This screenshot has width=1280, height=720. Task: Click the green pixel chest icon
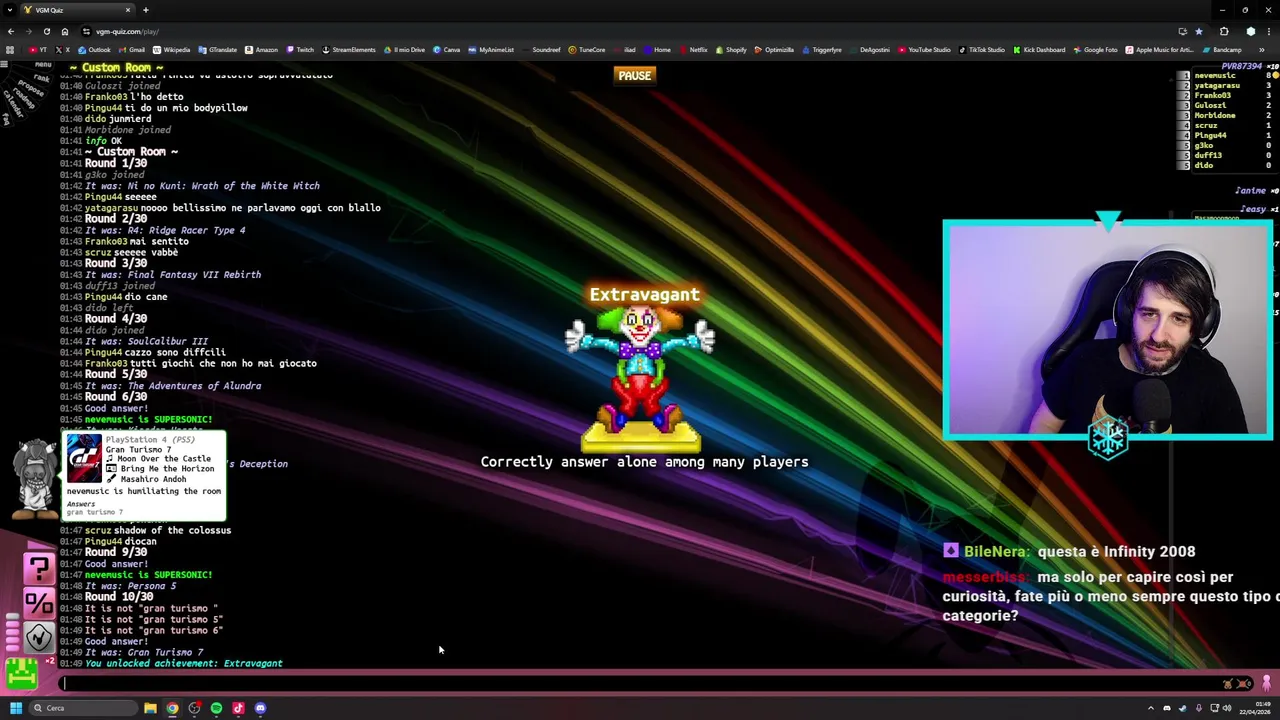tap(21, 673)
